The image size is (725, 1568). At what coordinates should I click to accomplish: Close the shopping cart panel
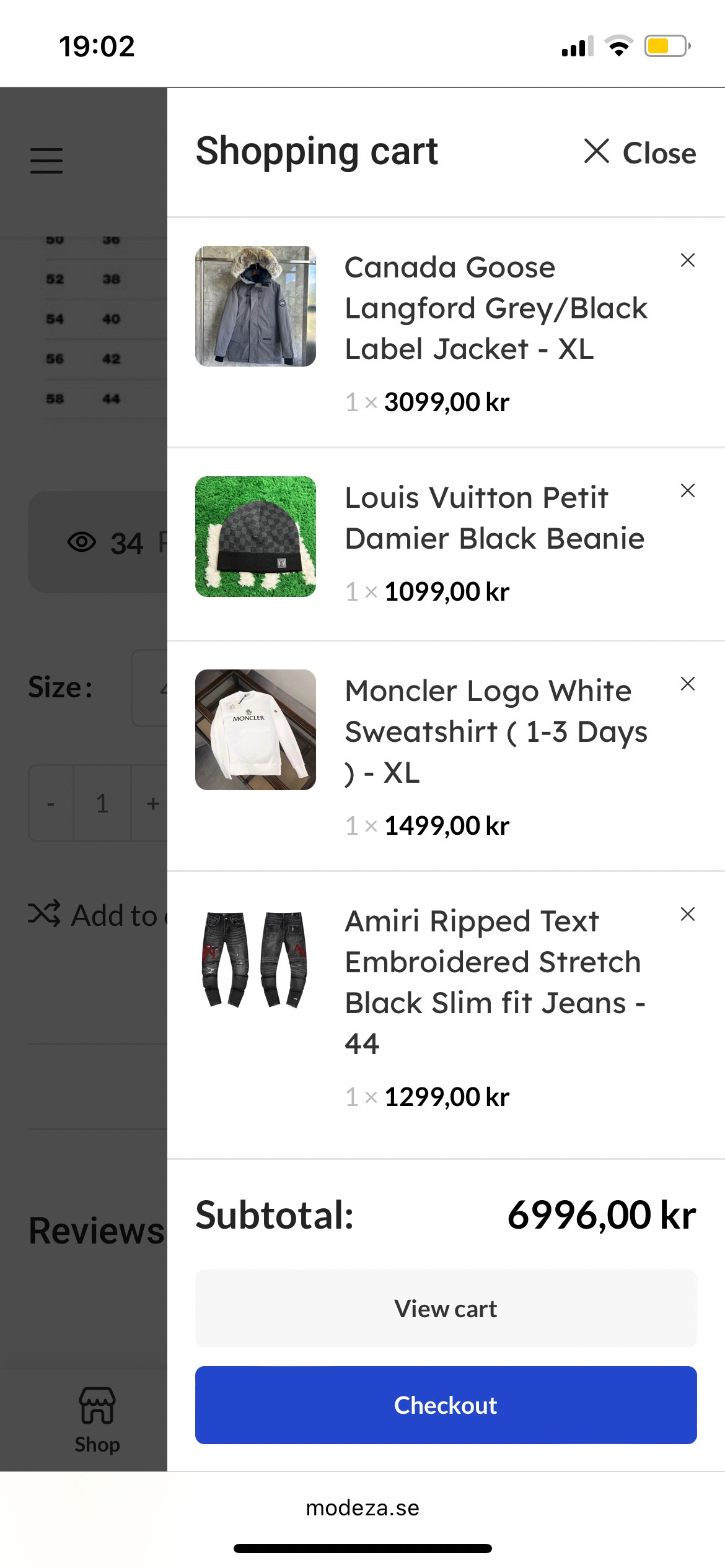(639, 152)
